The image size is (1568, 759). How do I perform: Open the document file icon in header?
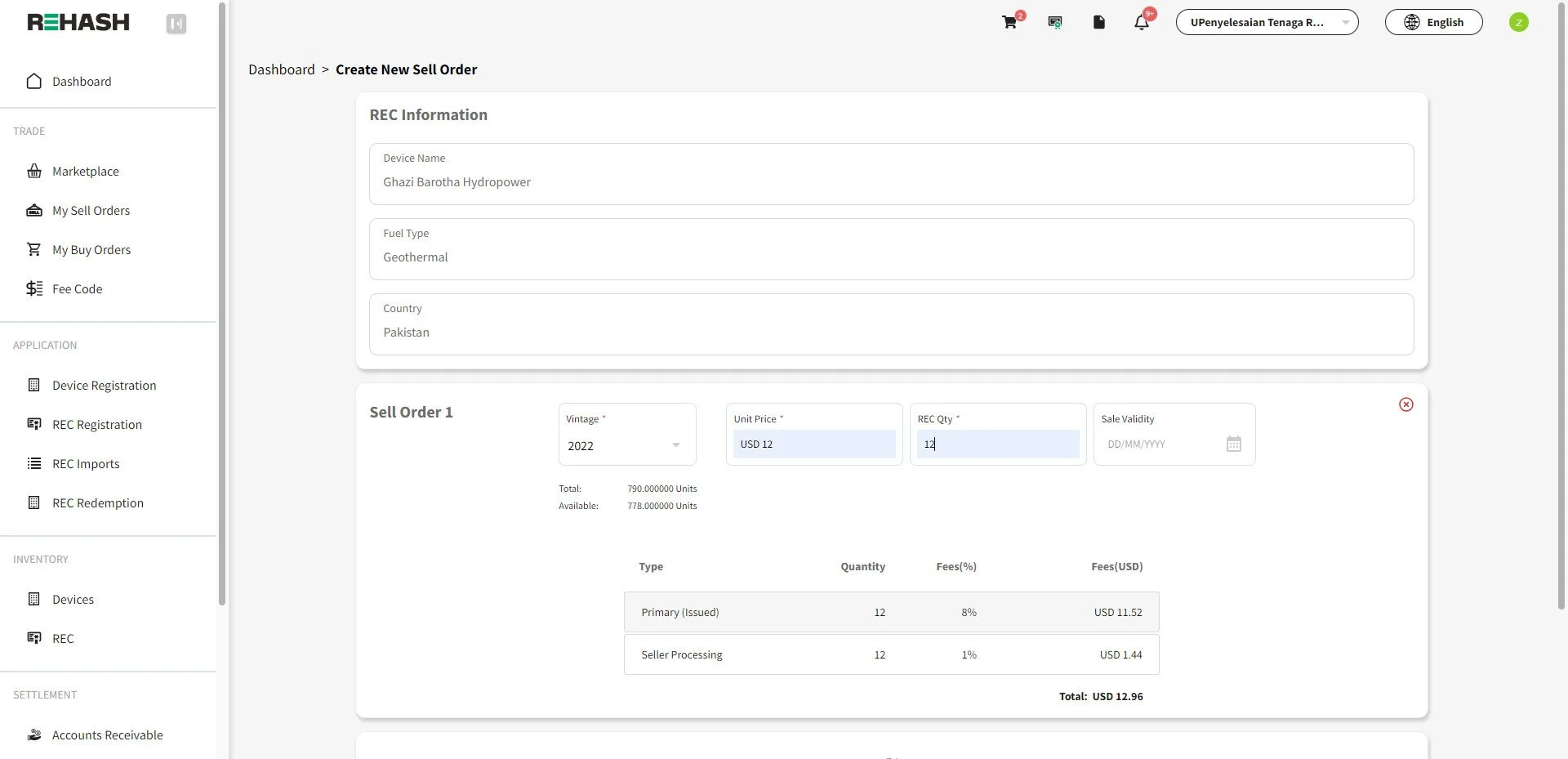(1099, 22)
